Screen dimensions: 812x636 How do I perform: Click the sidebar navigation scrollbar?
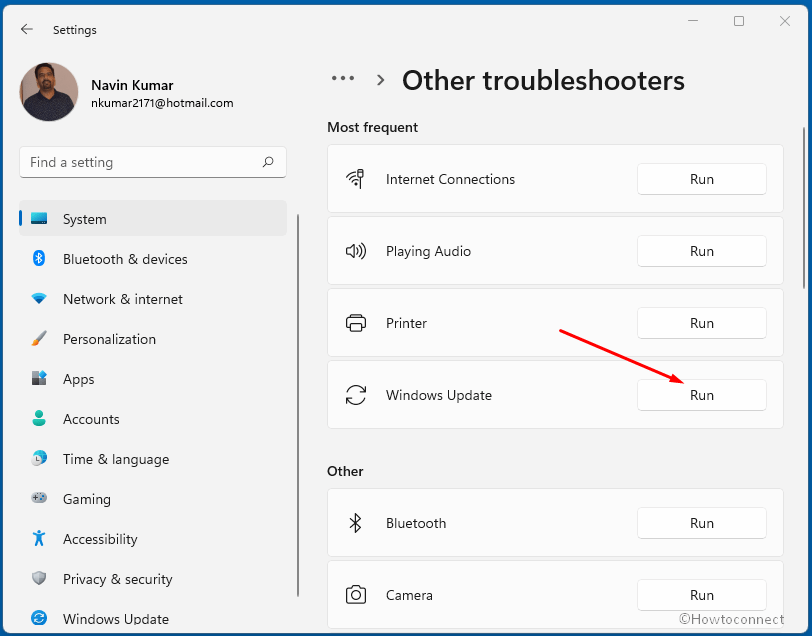pos(298,405)
